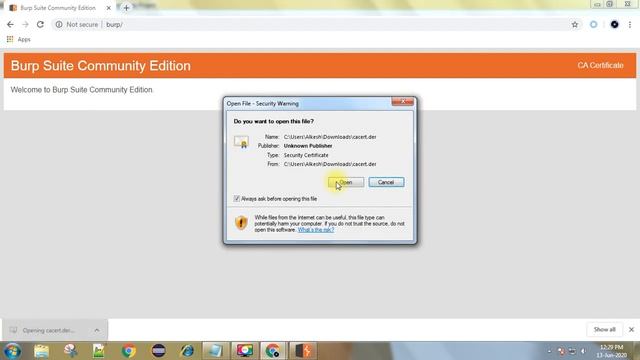Screen dimensions: 640x360
Task: Close the downloads bar
Action: [x=631, y=329]
